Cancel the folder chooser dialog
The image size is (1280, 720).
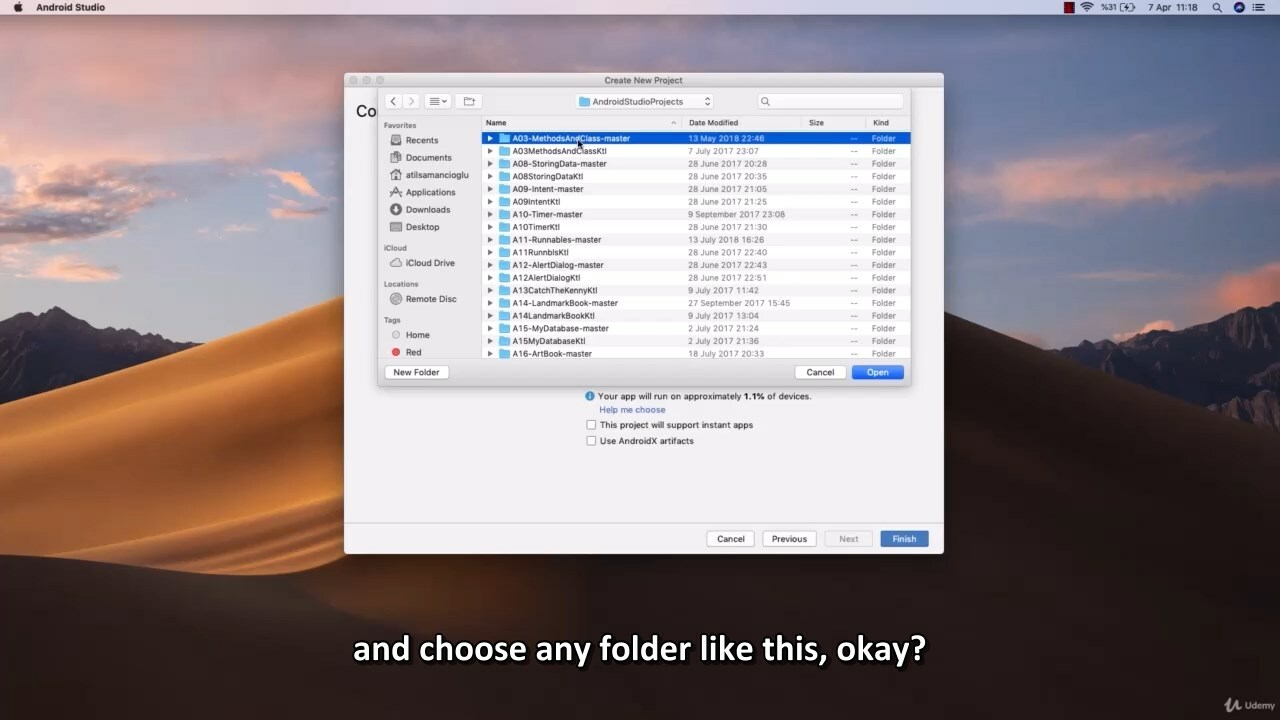(820, 372)
